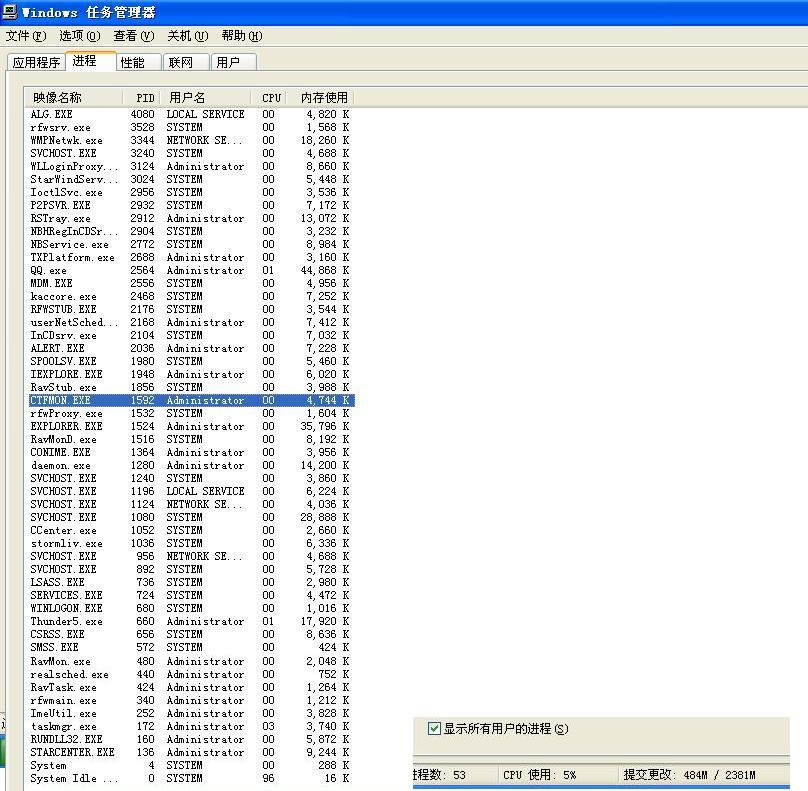Select the 进程 tab
Screen dimensions: 808x791
[91, 61]
